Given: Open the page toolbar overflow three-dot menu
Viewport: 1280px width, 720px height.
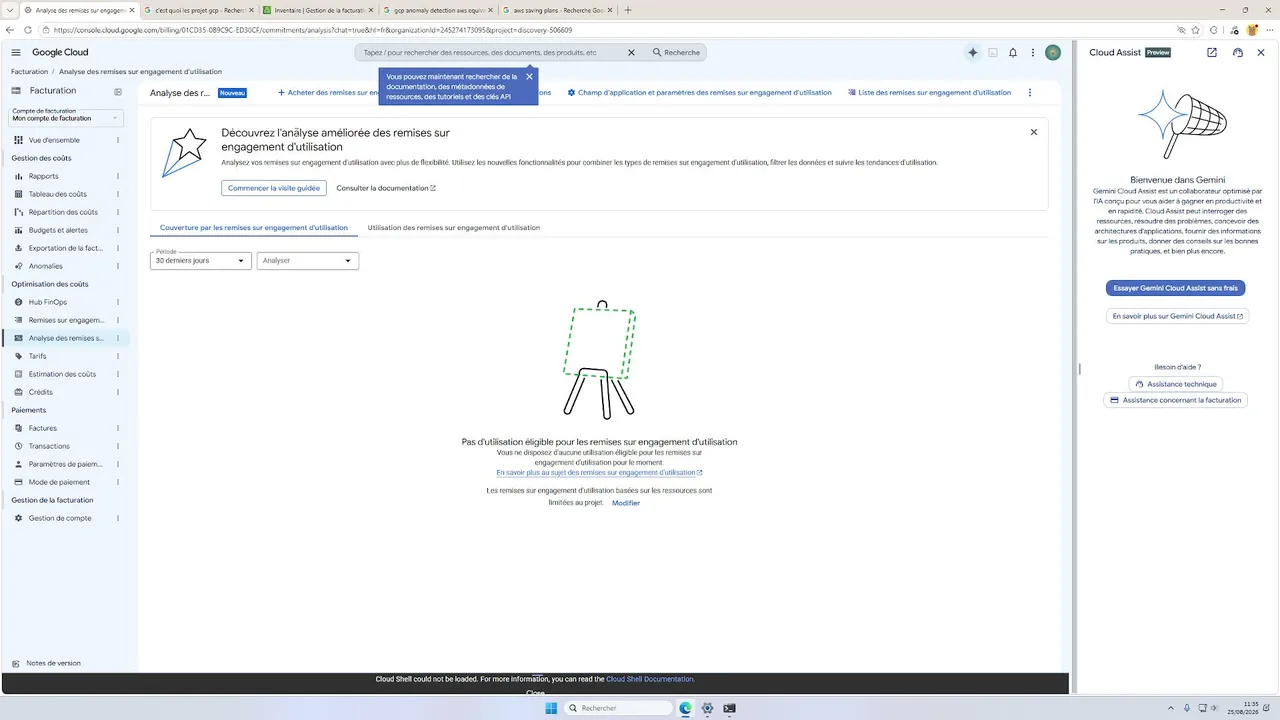Looking at the screenshot, I should [x=1030, y=92].
